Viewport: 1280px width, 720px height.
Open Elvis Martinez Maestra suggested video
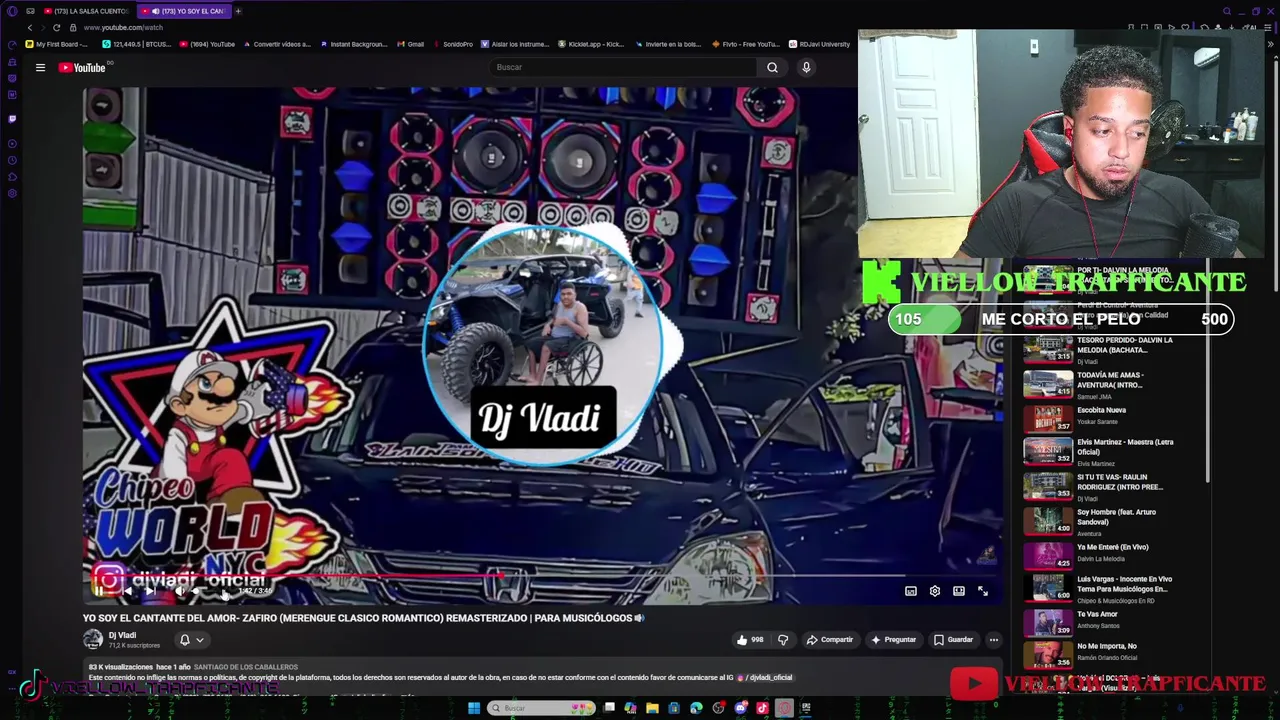pyautogui.click(x=1098, y=451)
